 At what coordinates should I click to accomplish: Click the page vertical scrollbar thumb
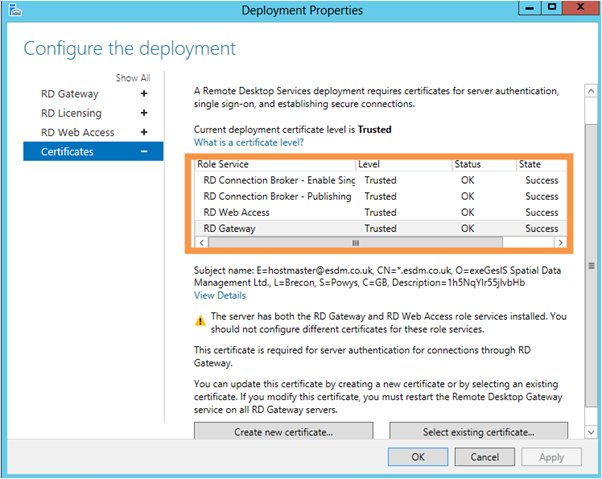(591, 265)
